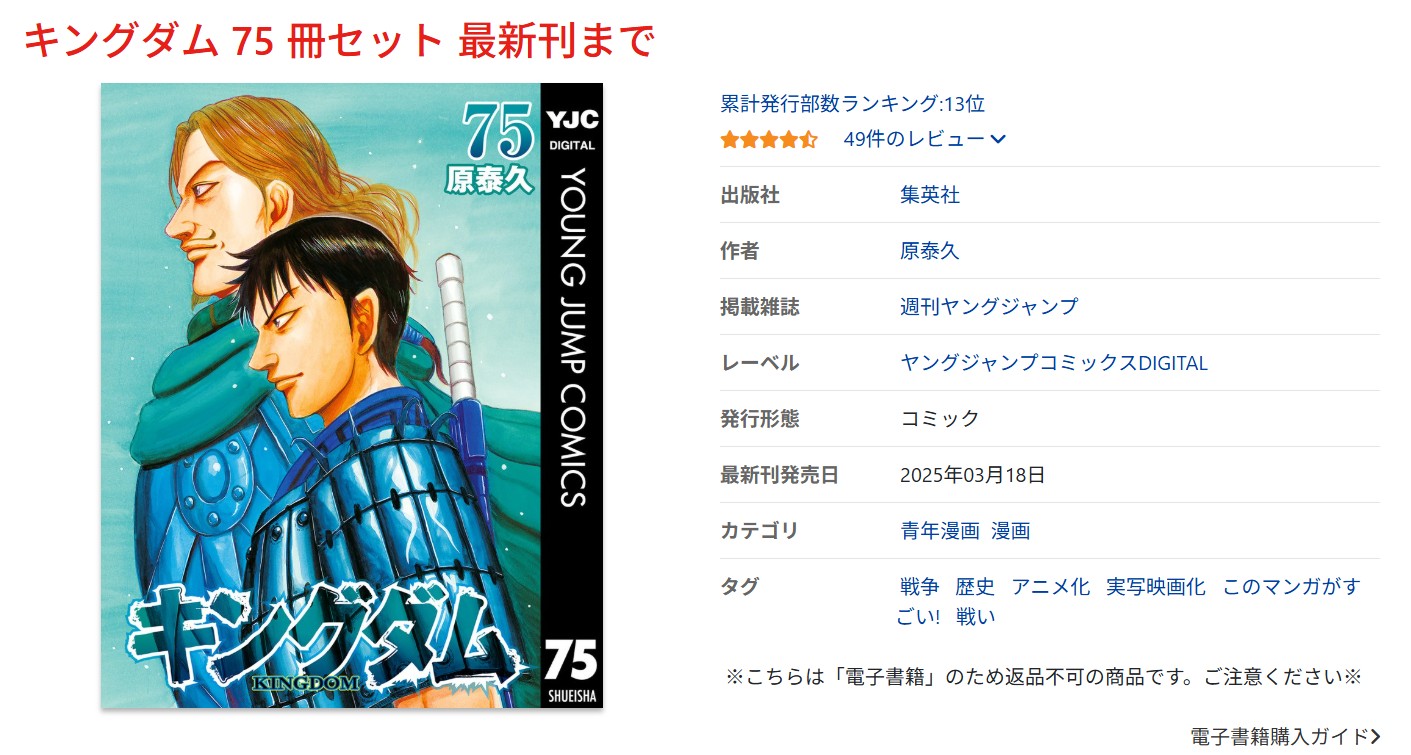Select the アニメ化 tag
Screen dimensions: 1411x755
click(1051, 587)
